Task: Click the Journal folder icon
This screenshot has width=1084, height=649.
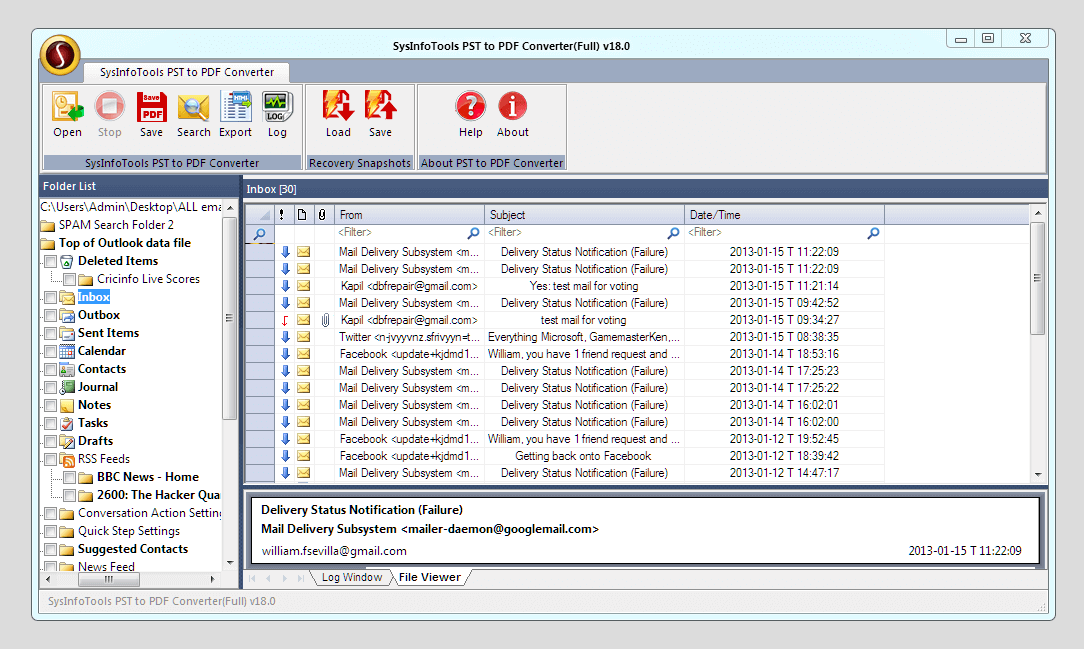Action: point(67,387)
